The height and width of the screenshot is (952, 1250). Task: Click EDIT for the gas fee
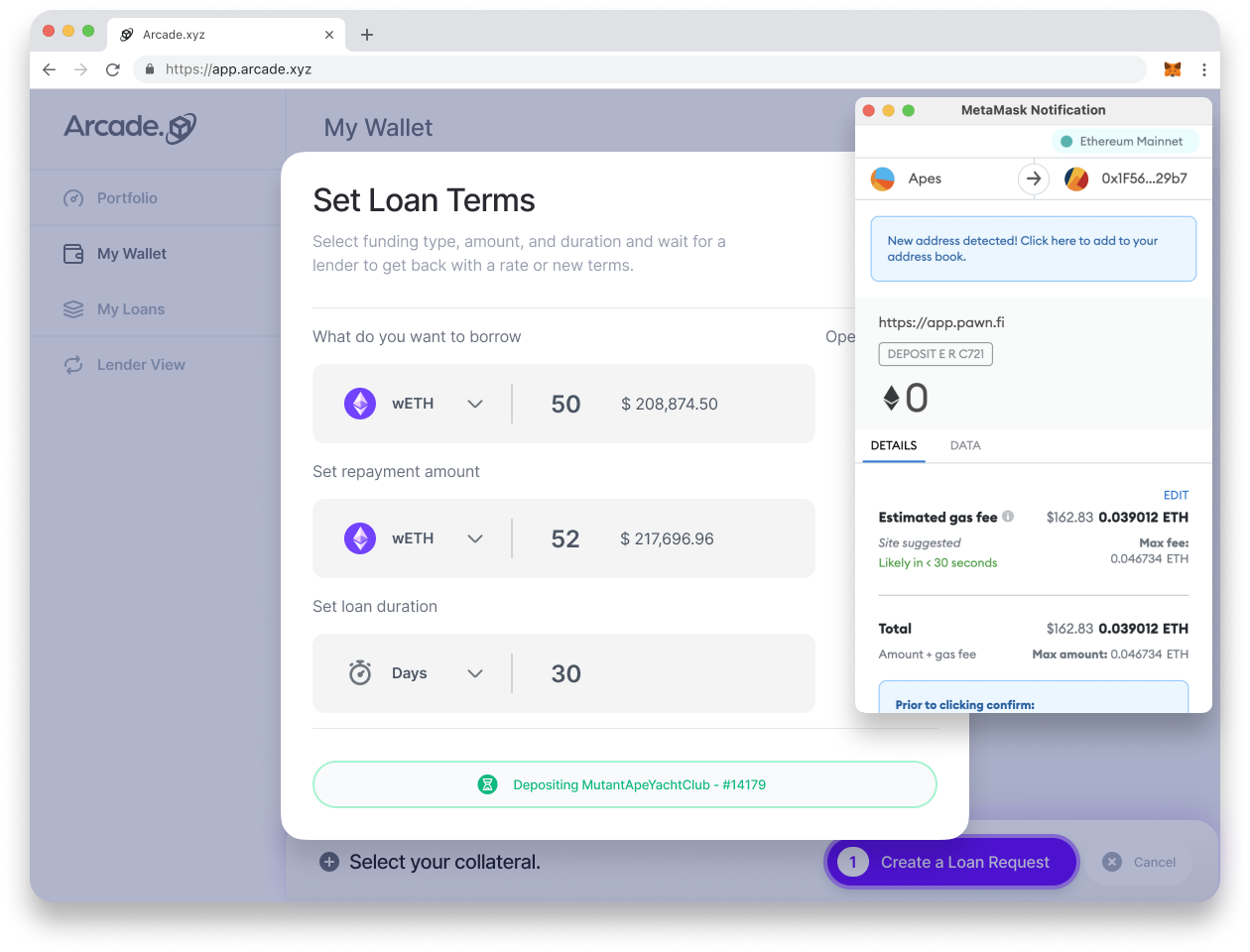point(1176,495)
